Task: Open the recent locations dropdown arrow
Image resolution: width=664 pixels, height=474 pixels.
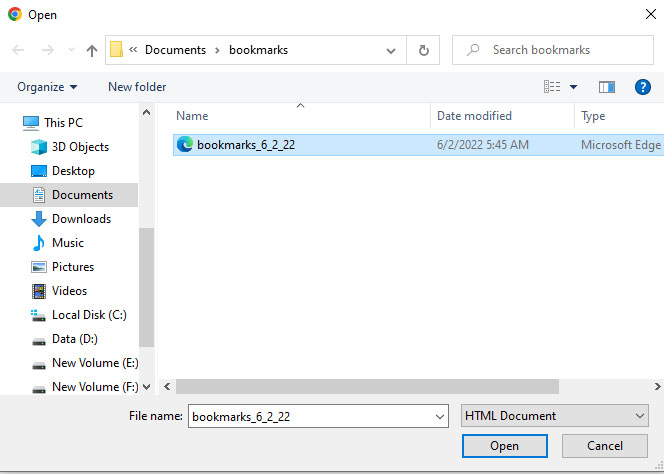Action: click(x=71, y=50)
